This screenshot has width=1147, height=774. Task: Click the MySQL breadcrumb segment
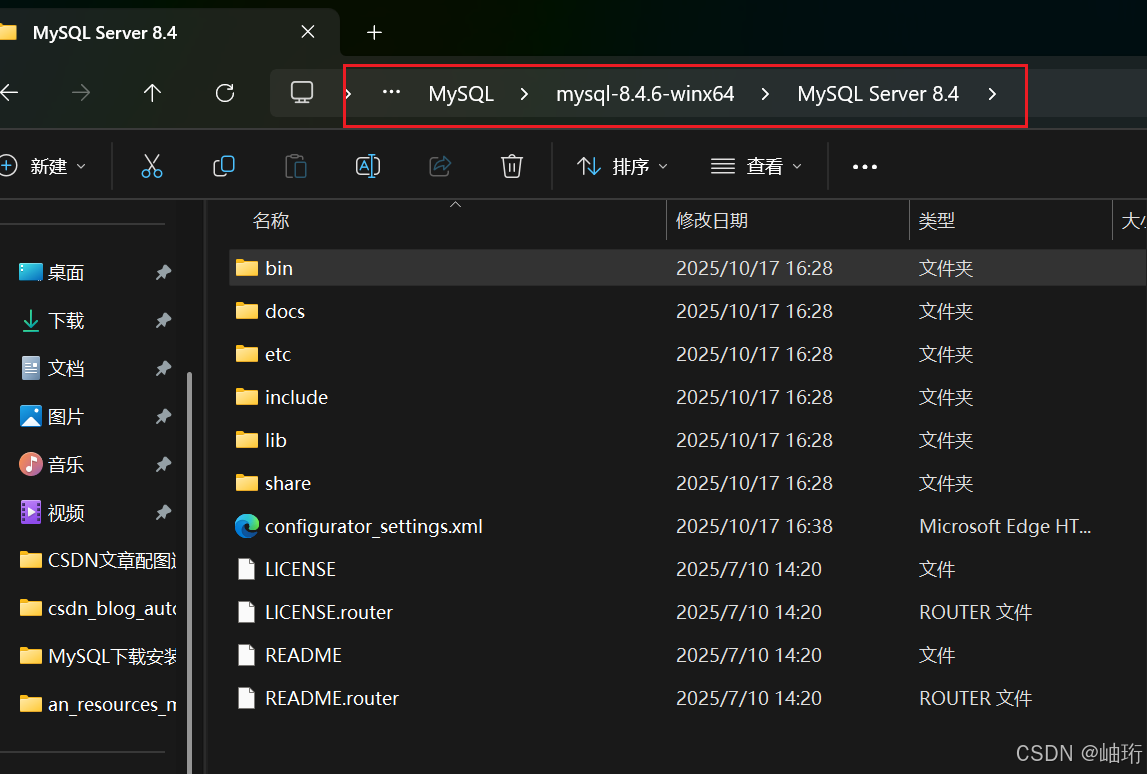[x=461, y=94]
